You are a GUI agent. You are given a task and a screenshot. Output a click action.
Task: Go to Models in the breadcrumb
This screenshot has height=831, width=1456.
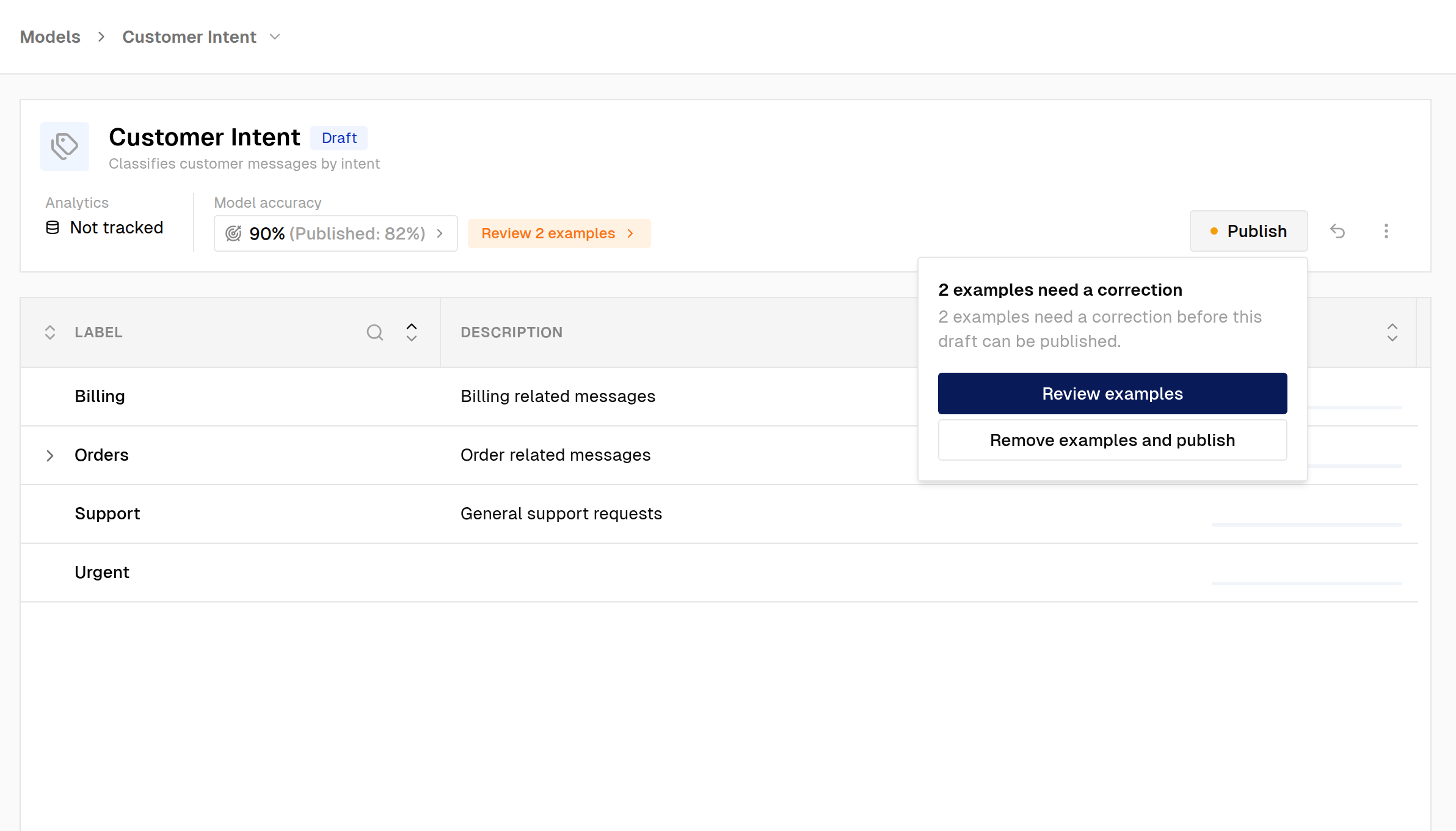[50, 37]
